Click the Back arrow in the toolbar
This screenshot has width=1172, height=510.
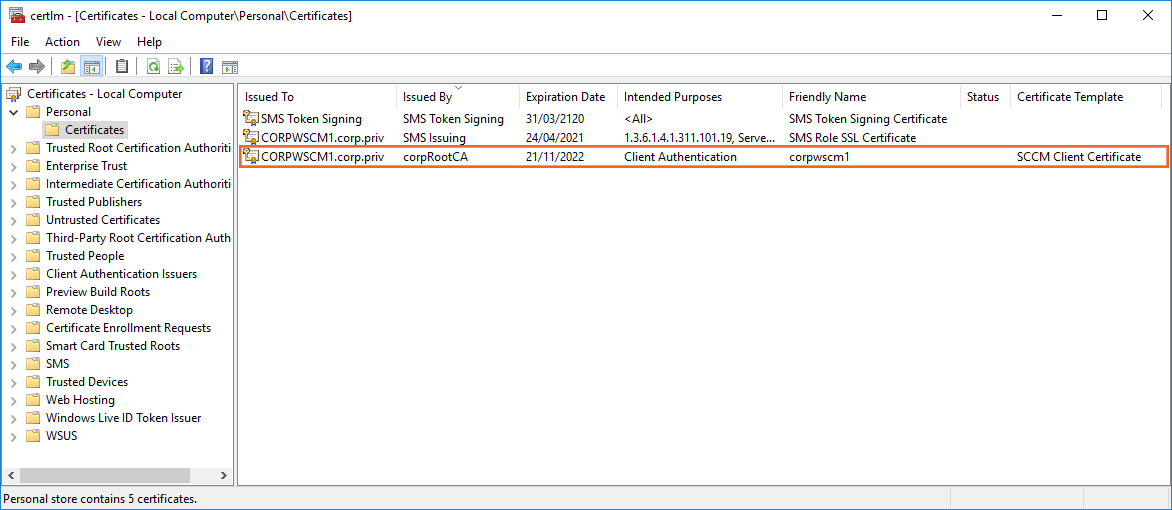tap(14, 67)
